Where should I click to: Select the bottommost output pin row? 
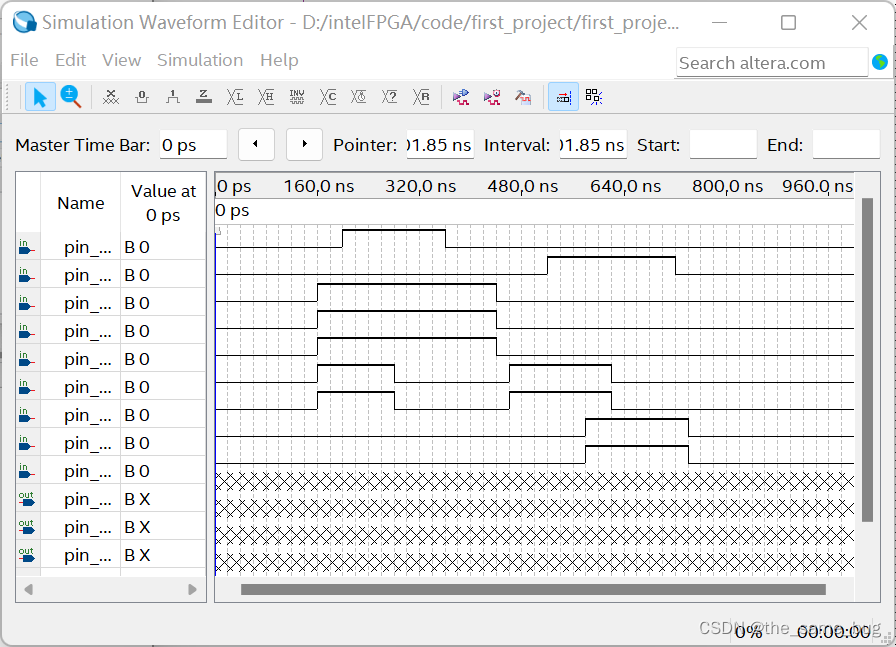point(111,555)
